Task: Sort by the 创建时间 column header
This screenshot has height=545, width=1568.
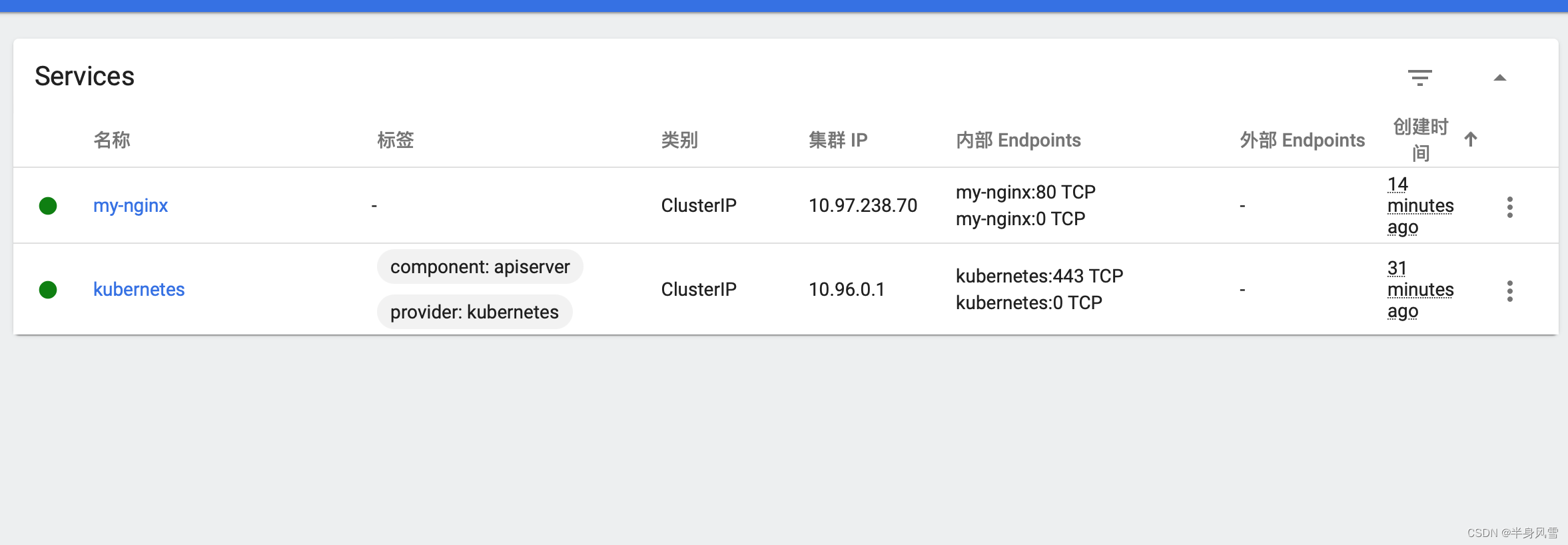Action: [1421, 140]
